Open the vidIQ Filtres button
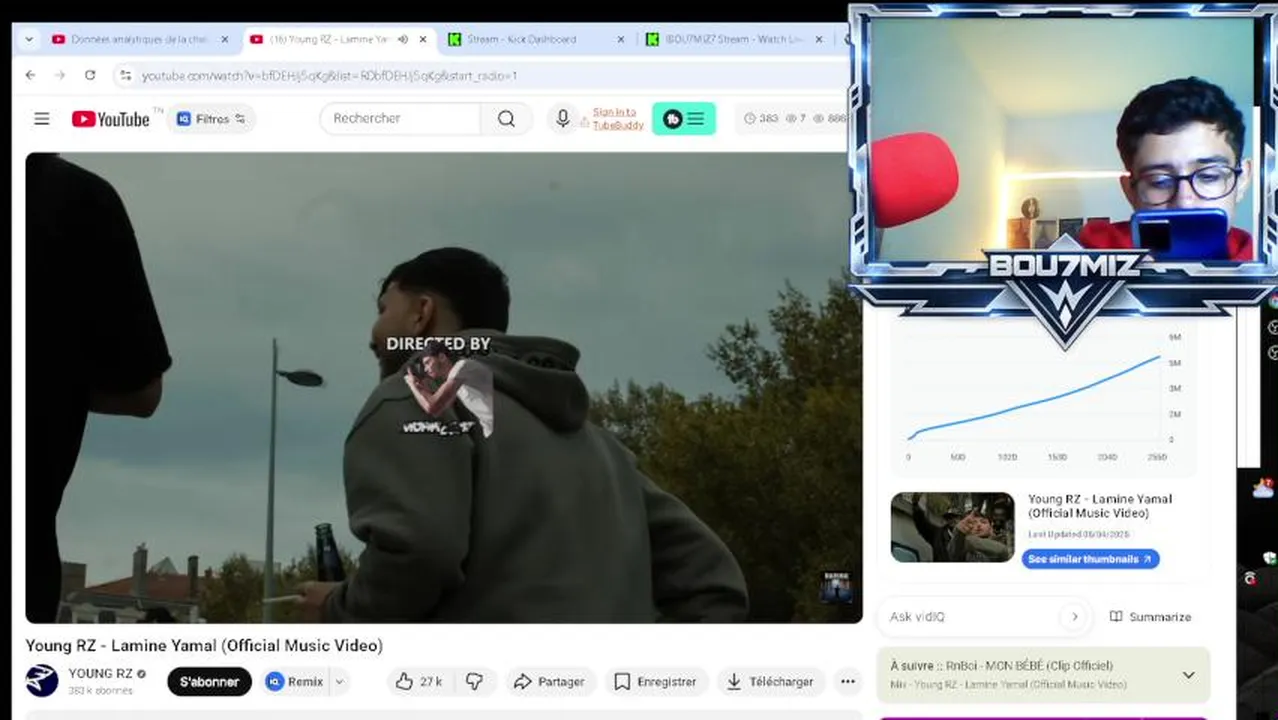 (211, 119)
